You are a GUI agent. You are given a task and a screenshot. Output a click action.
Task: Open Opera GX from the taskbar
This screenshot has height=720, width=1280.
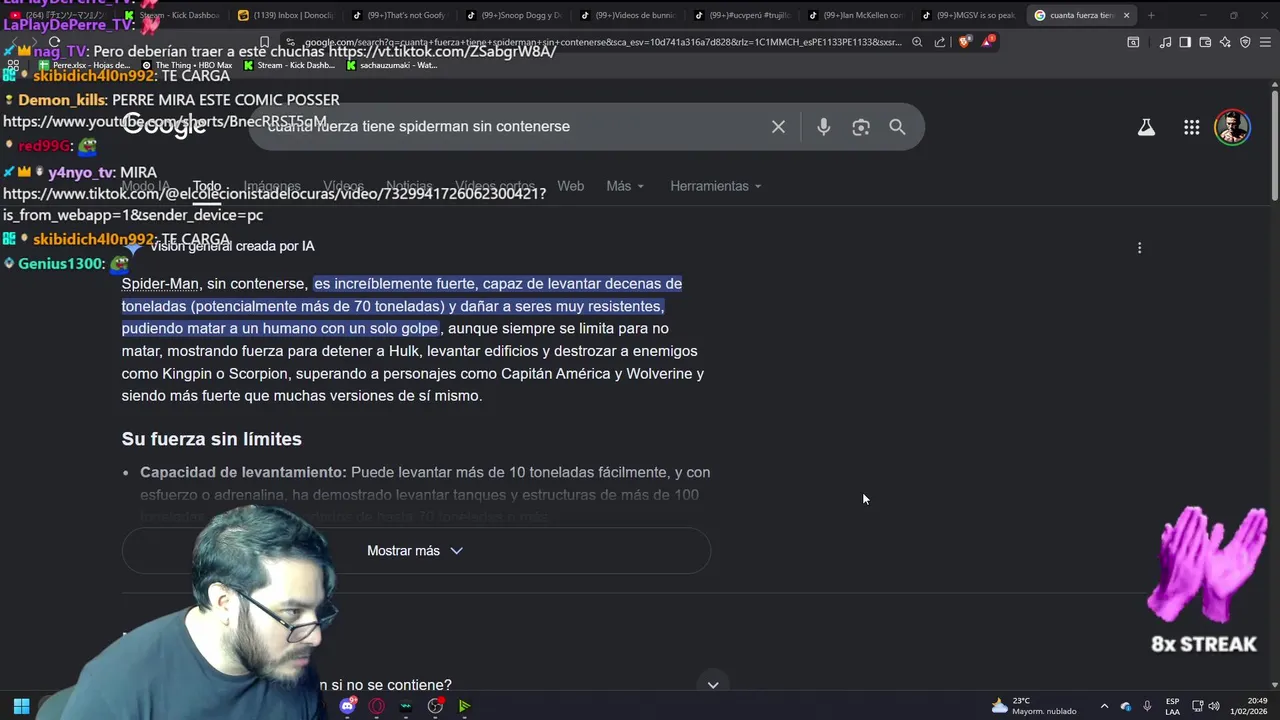click(x=376, y=706)
